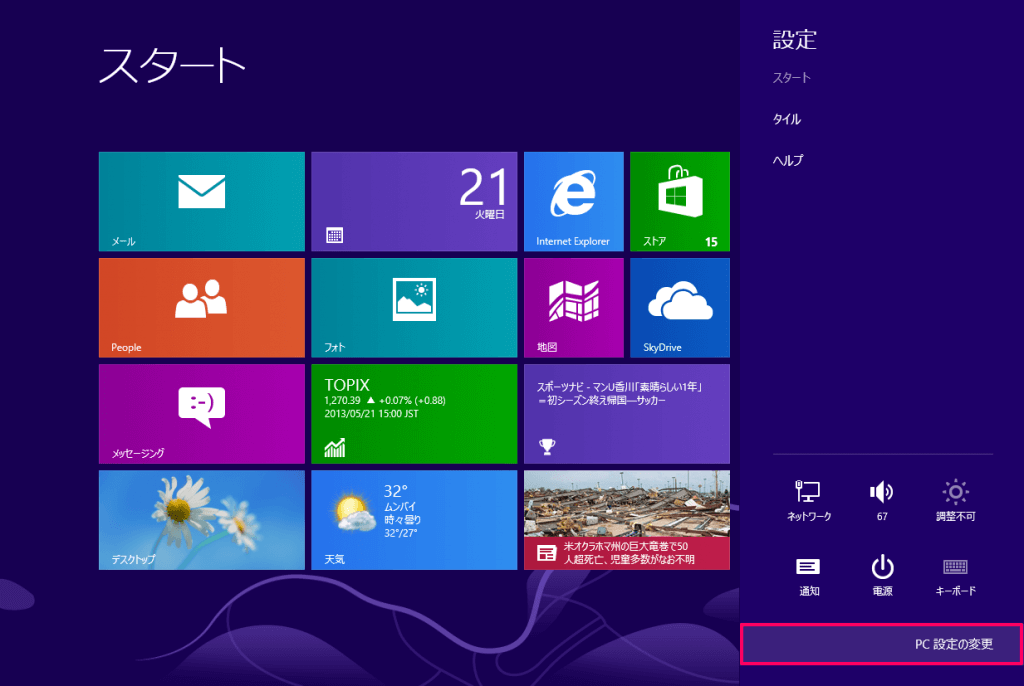Launch Internet Explorer from its tile
Image resolution: width=1024 pixels, height=686 pixels.
573,201
